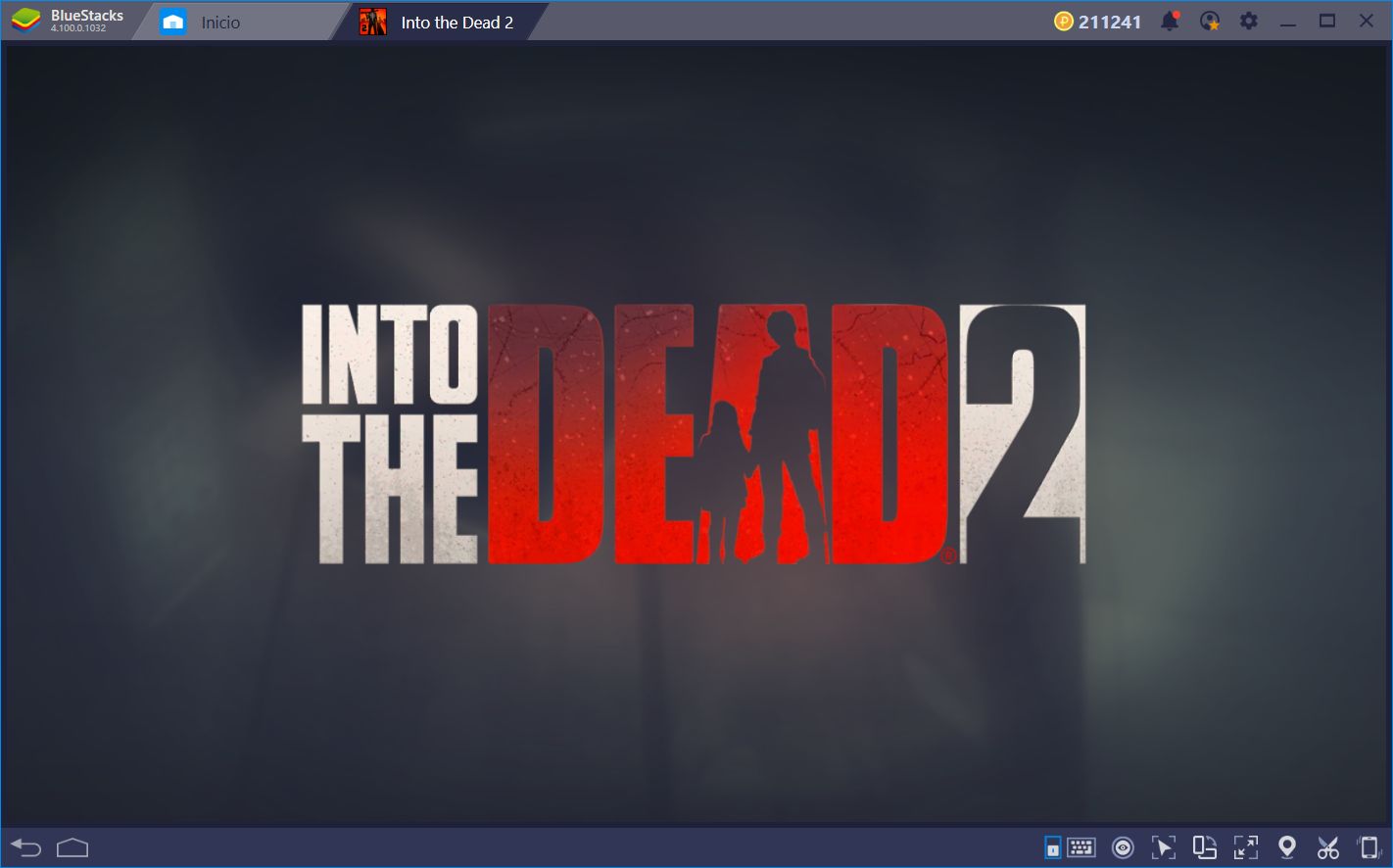The height and width of the screenshot is (868, 1393).
Task: Open BlueStacks settings gear
Action: click(1249, 21)
